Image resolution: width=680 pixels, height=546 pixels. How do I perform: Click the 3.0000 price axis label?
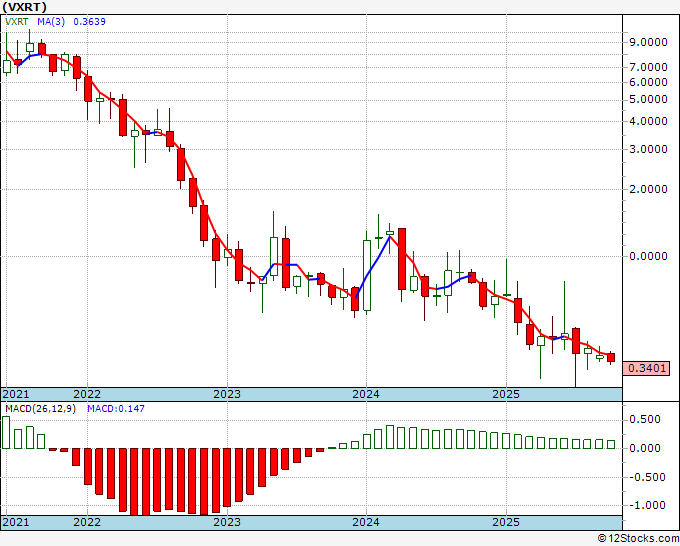pos(648,149)
